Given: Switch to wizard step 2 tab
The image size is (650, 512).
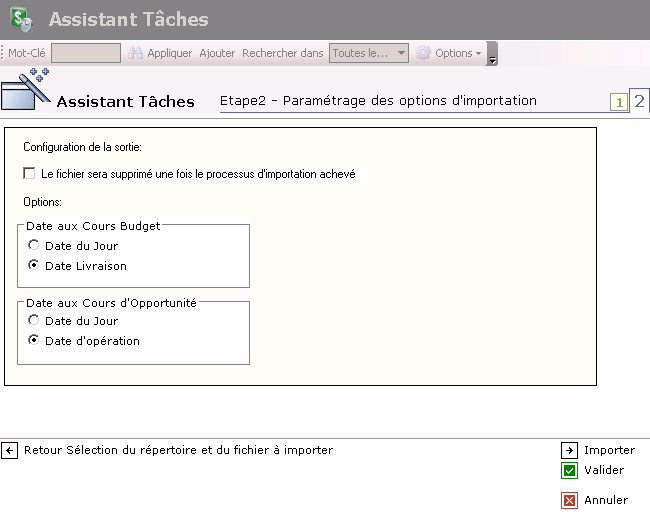Looking at the screenshot, I should (639, 100).
